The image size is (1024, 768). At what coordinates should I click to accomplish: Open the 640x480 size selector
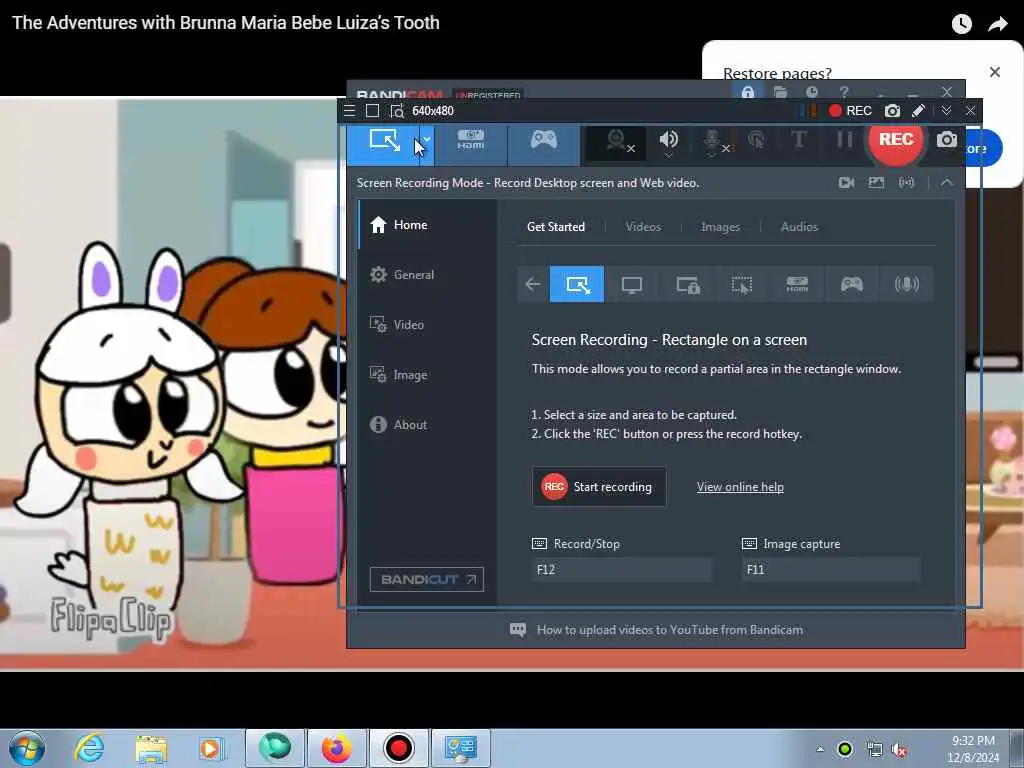pyautogui.click(x=433, y=111)
